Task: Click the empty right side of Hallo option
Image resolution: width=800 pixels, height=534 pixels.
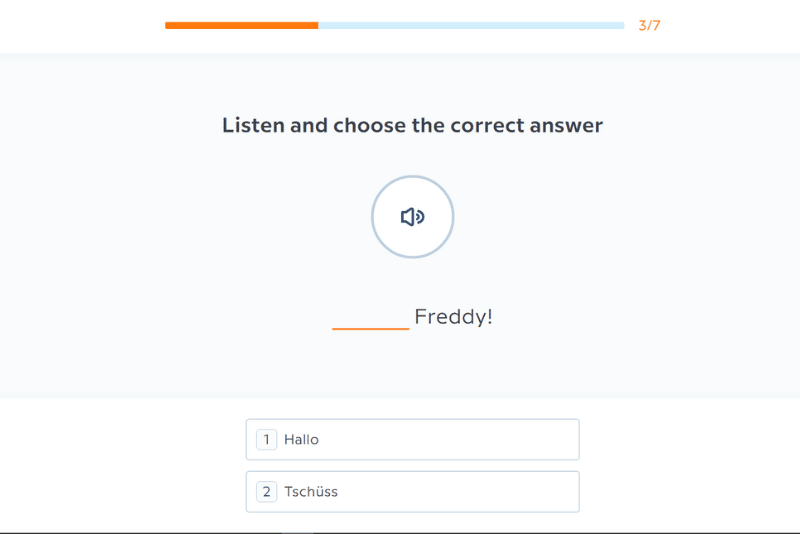Action: click(x=500, y=439)
